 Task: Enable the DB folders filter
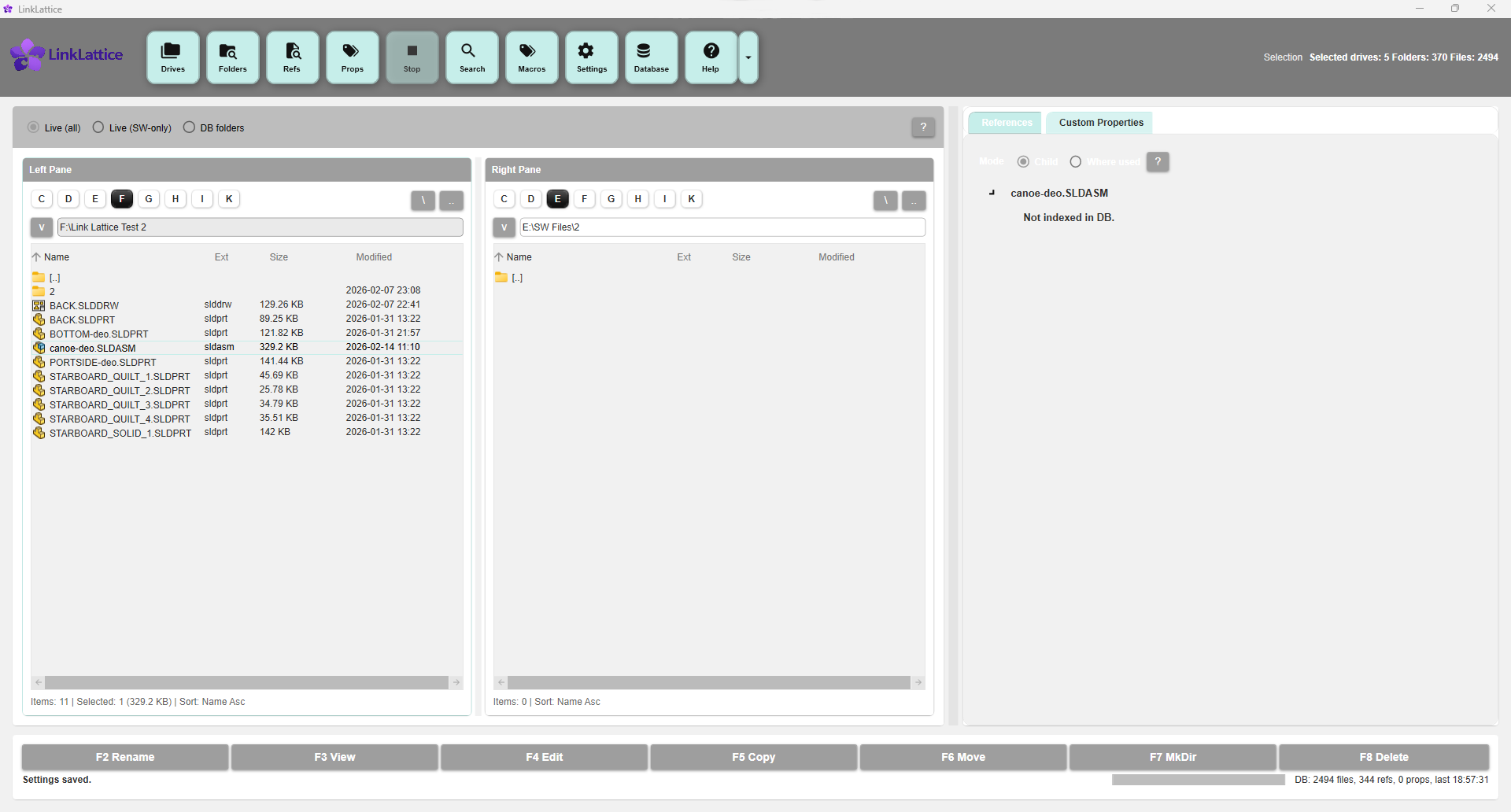[x=189, y=127]
